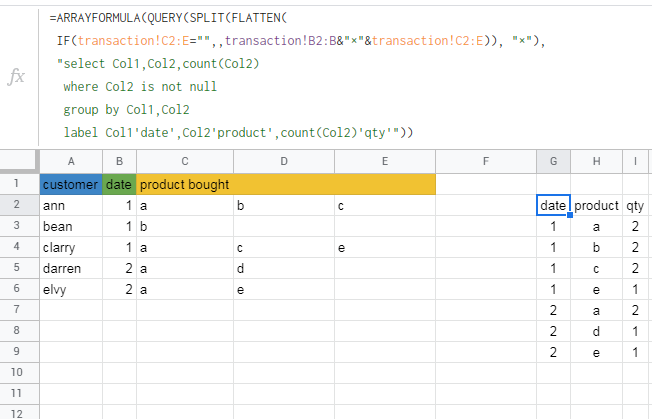Select column H header
The image size is (652, 419).
596,161
